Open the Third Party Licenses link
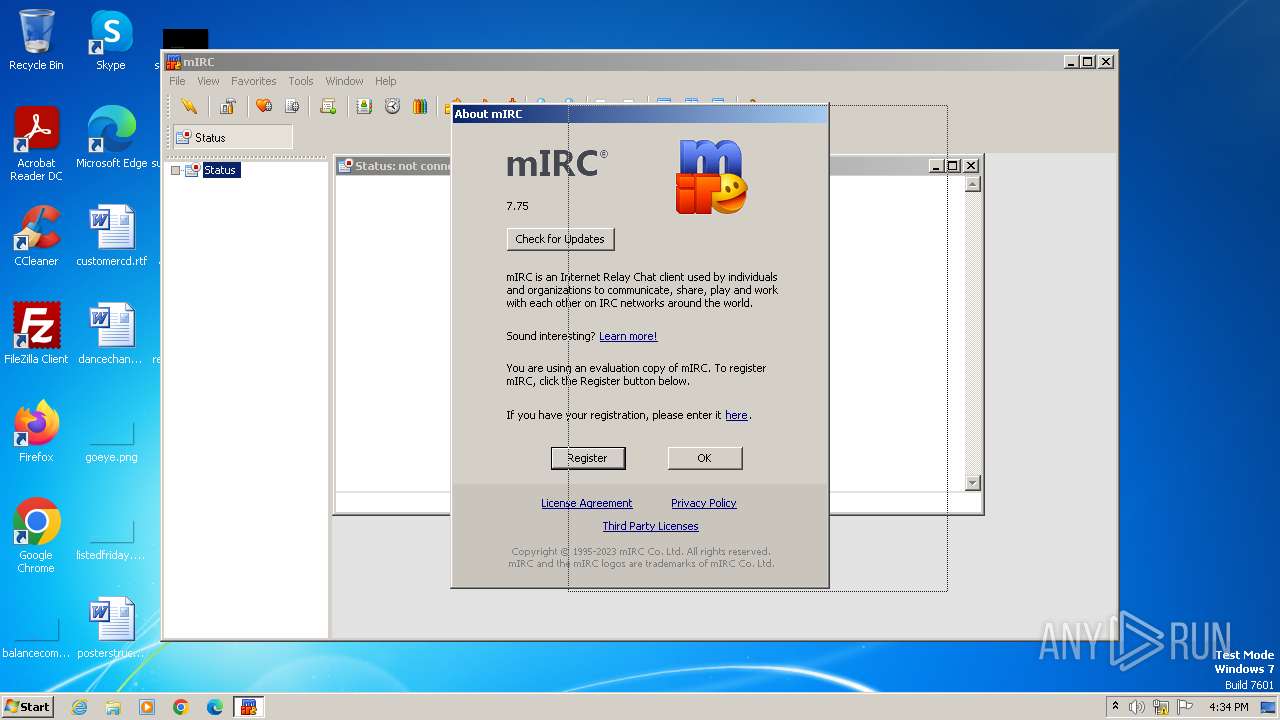 [651, 526]
